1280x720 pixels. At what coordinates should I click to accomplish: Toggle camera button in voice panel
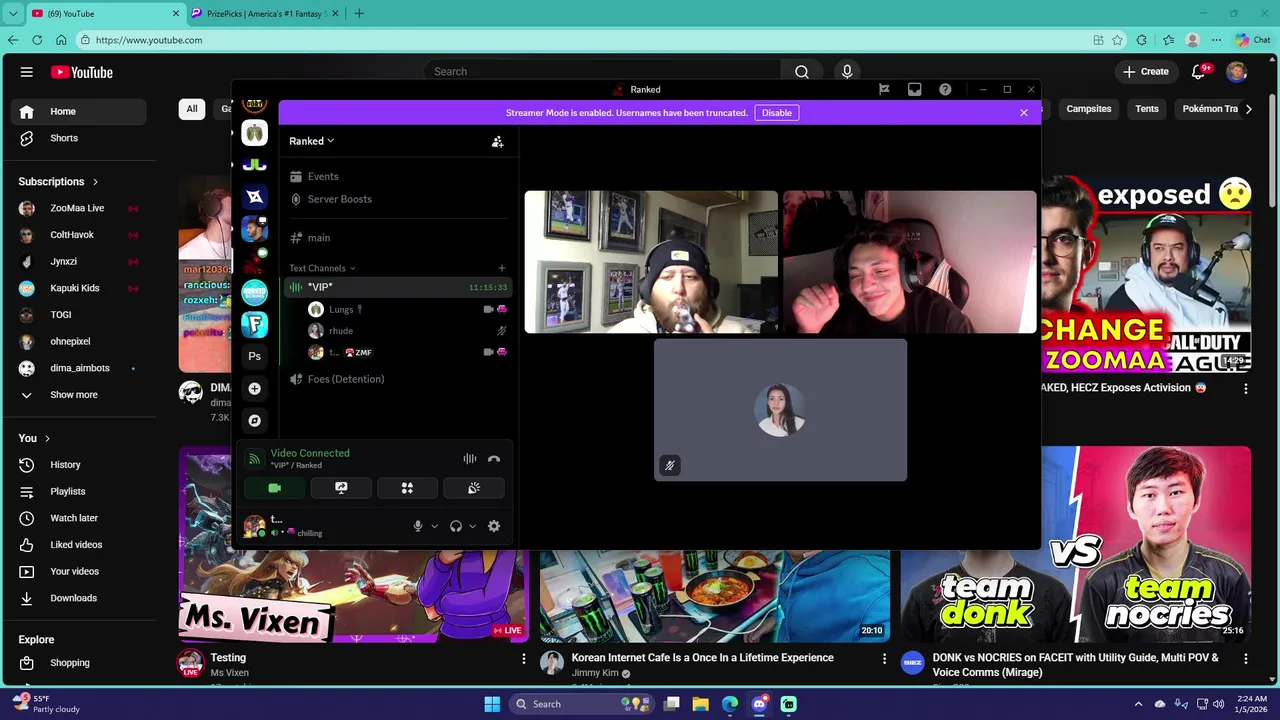pyautogui.click(x=275, y=488)
